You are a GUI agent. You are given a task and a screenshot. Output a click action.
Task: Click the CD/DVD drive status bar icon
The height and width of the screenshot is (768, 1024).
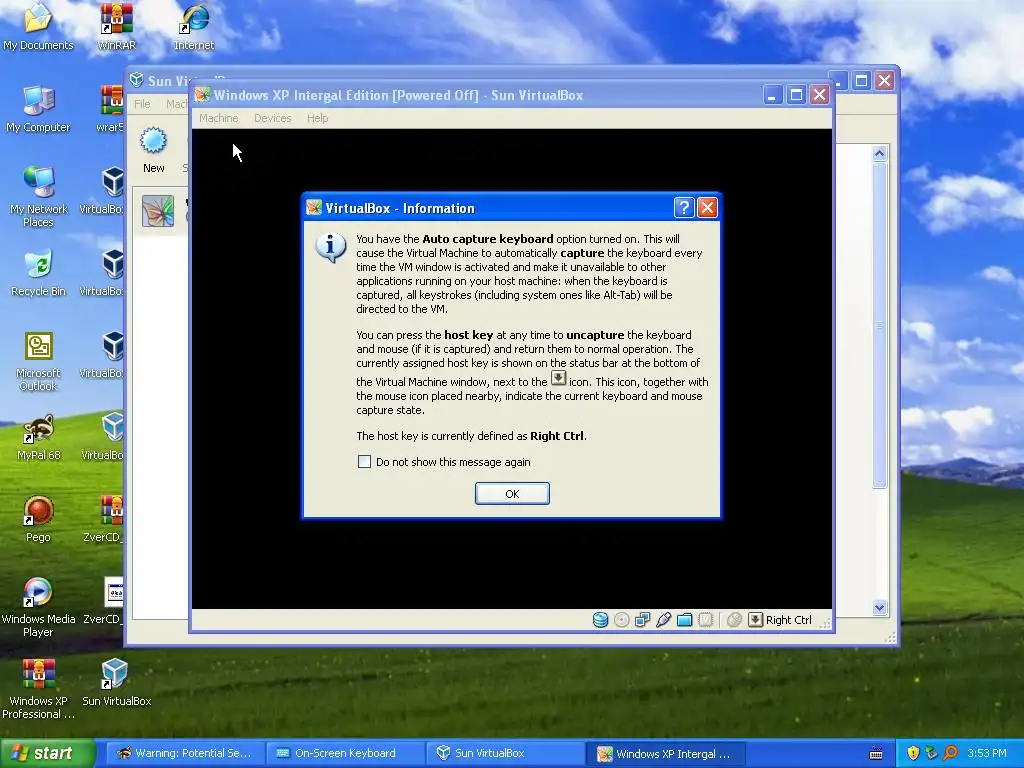coord(622,620)
